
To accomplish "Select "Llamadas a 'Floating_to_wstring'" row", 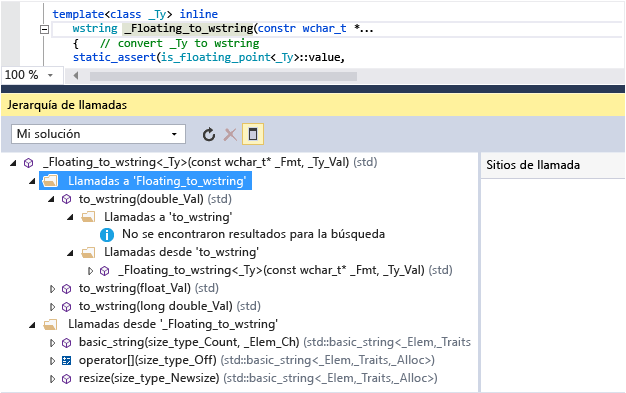I will (145, 181).
